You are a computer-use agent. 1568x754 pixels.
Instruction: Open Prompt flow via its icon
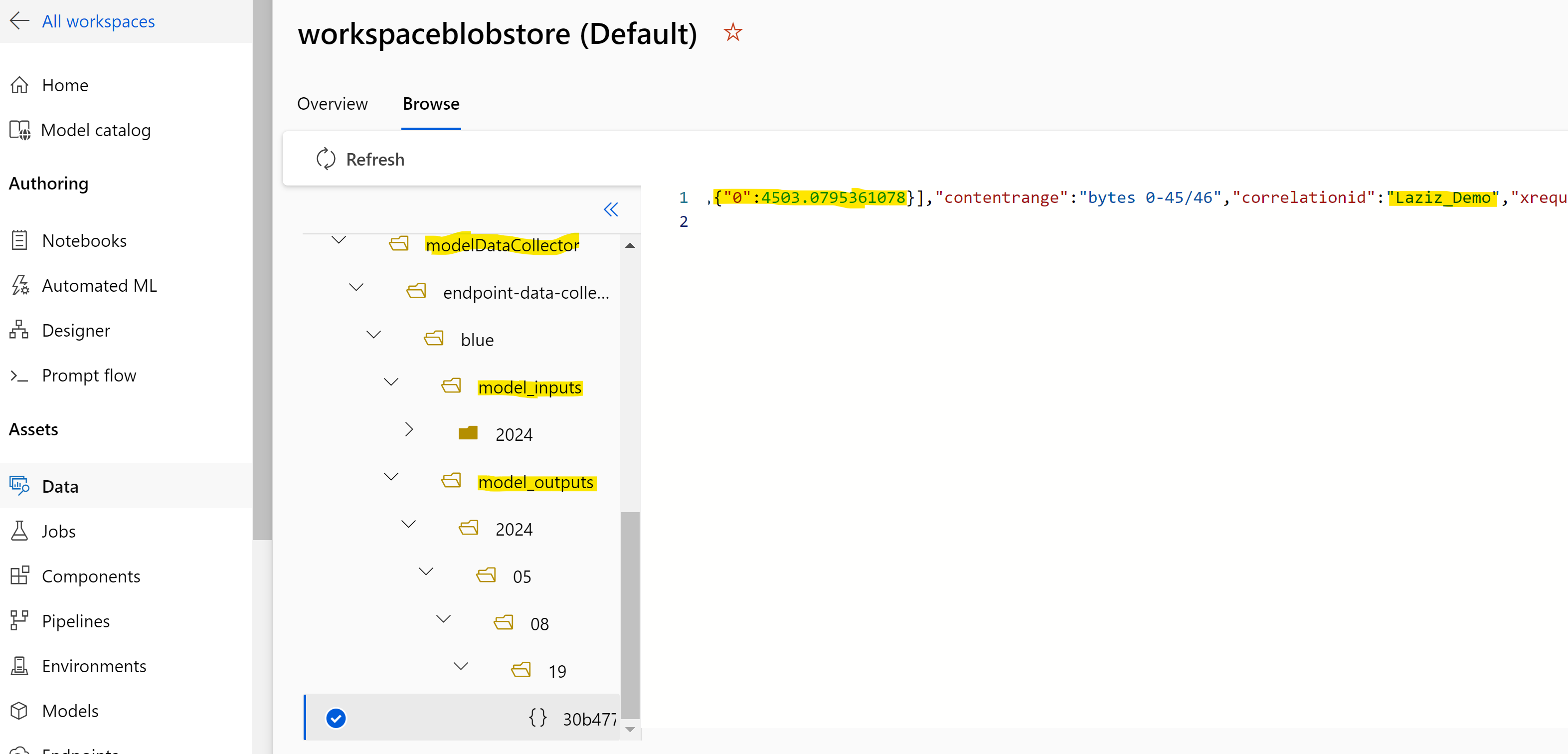pos(19,376)
